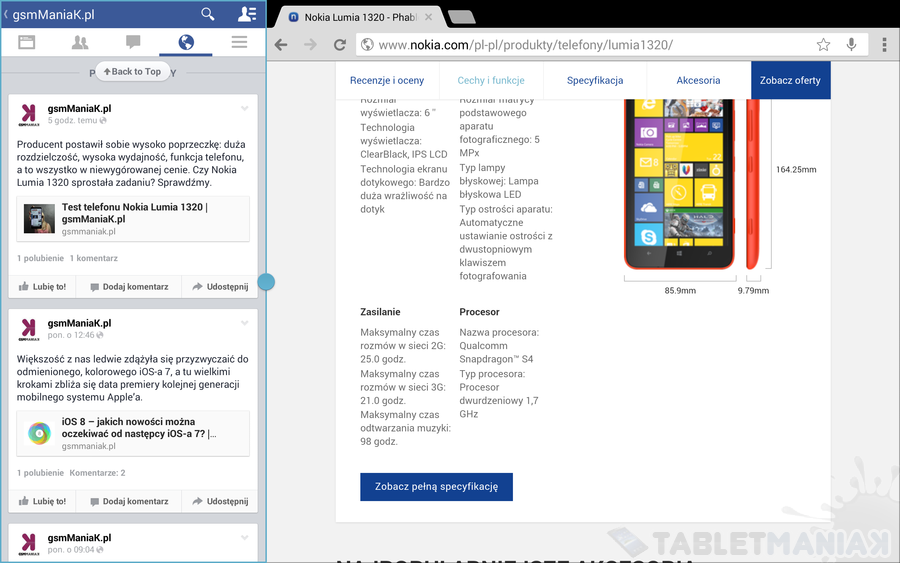The height and width of the screenshot is (563, 900).
Task: Open Facebook messages tab icon
Action: pos(133,42)
